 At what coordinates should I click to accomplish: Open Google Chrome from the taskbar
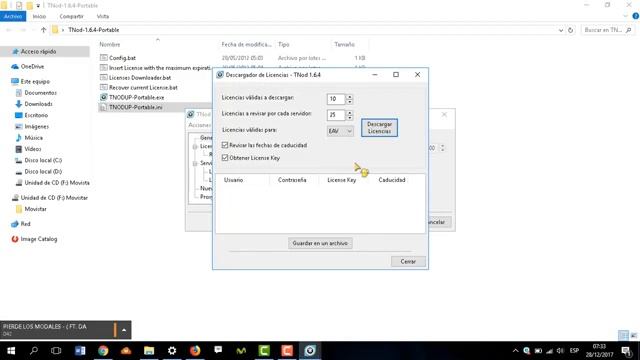tap(103, 351)
